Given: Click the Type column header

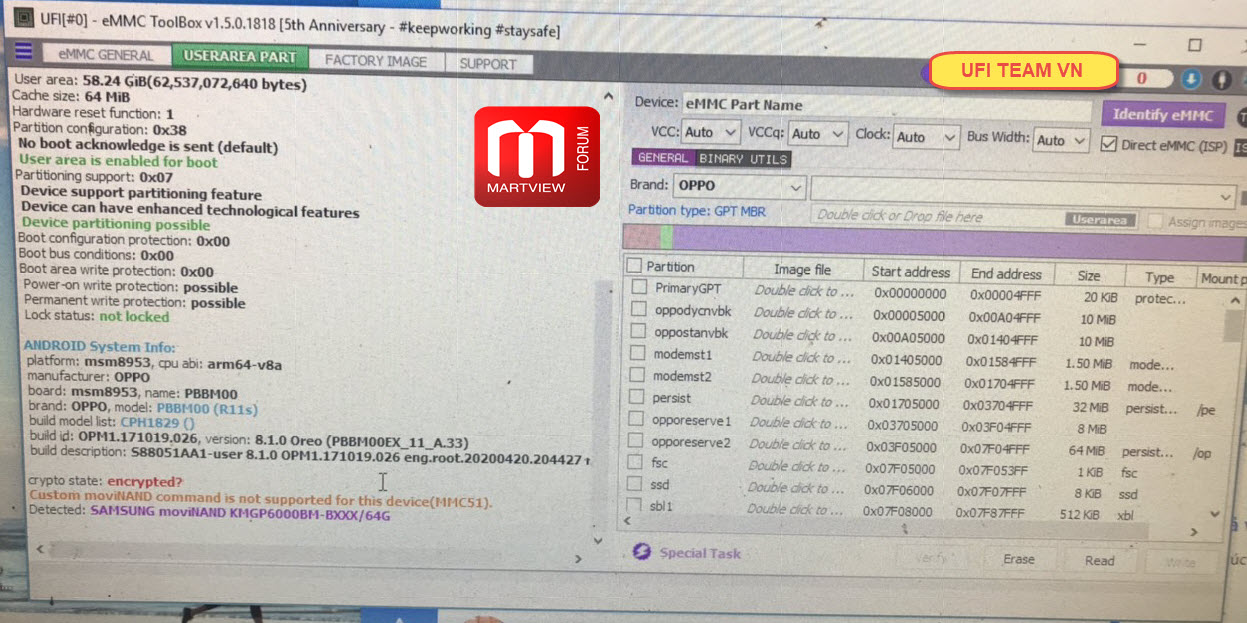Looking at the screenshot, I should (1160, 278).
